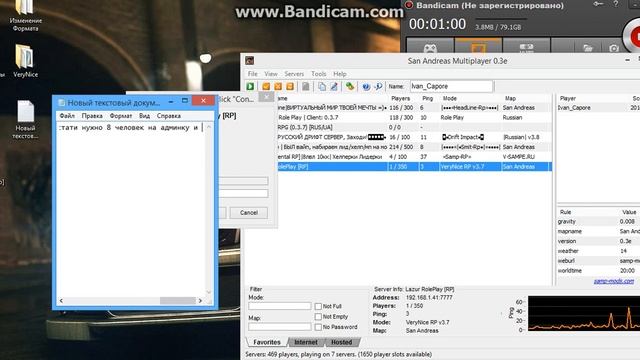Click the Cancel button in connection dialog
The height and width of the screenshot is (360, 640).
[x=249, y=213]
